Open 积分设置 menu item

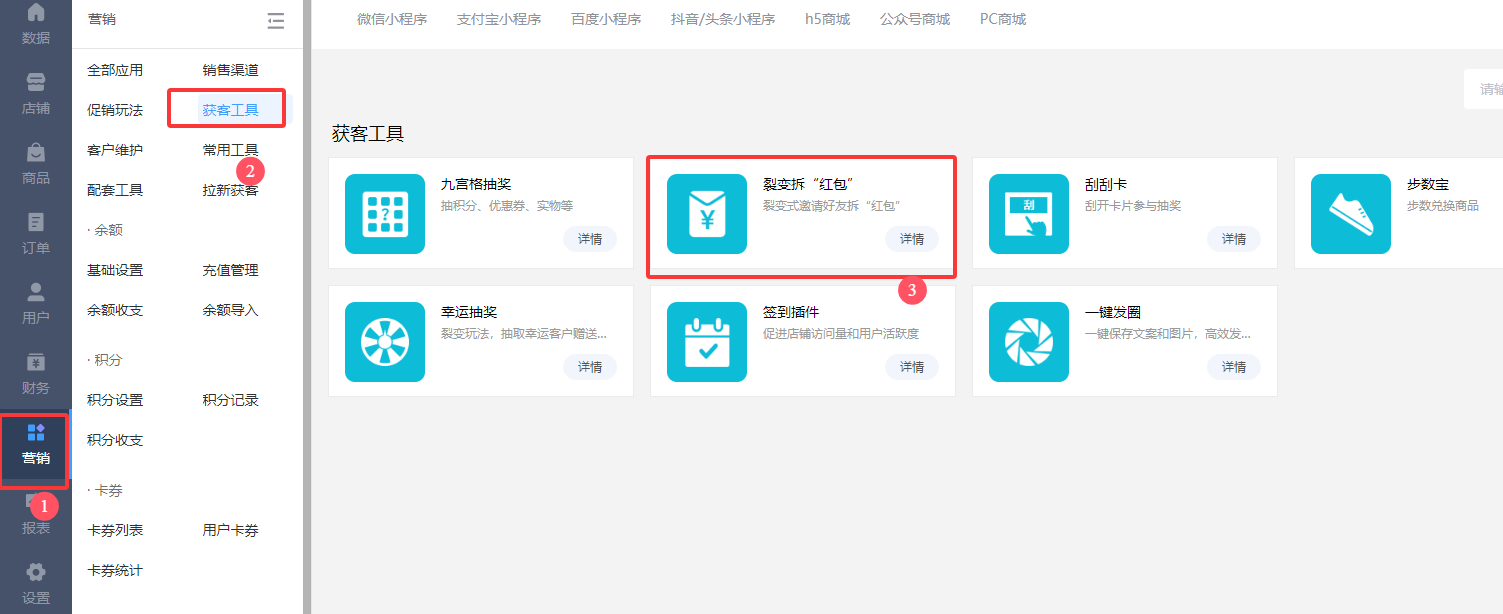115,400
